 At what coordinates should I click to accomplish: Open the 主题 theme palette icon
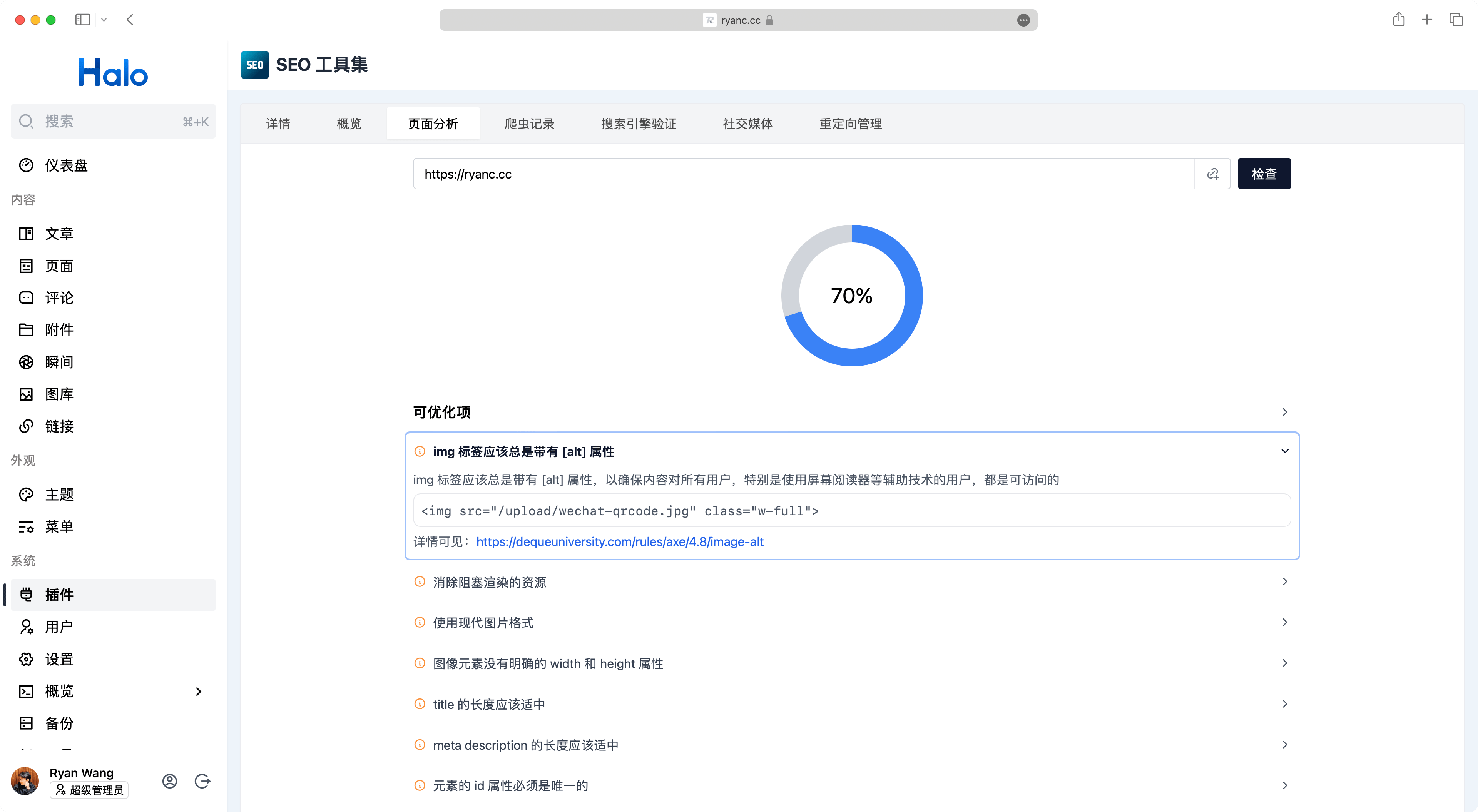[x=27, y=495]
